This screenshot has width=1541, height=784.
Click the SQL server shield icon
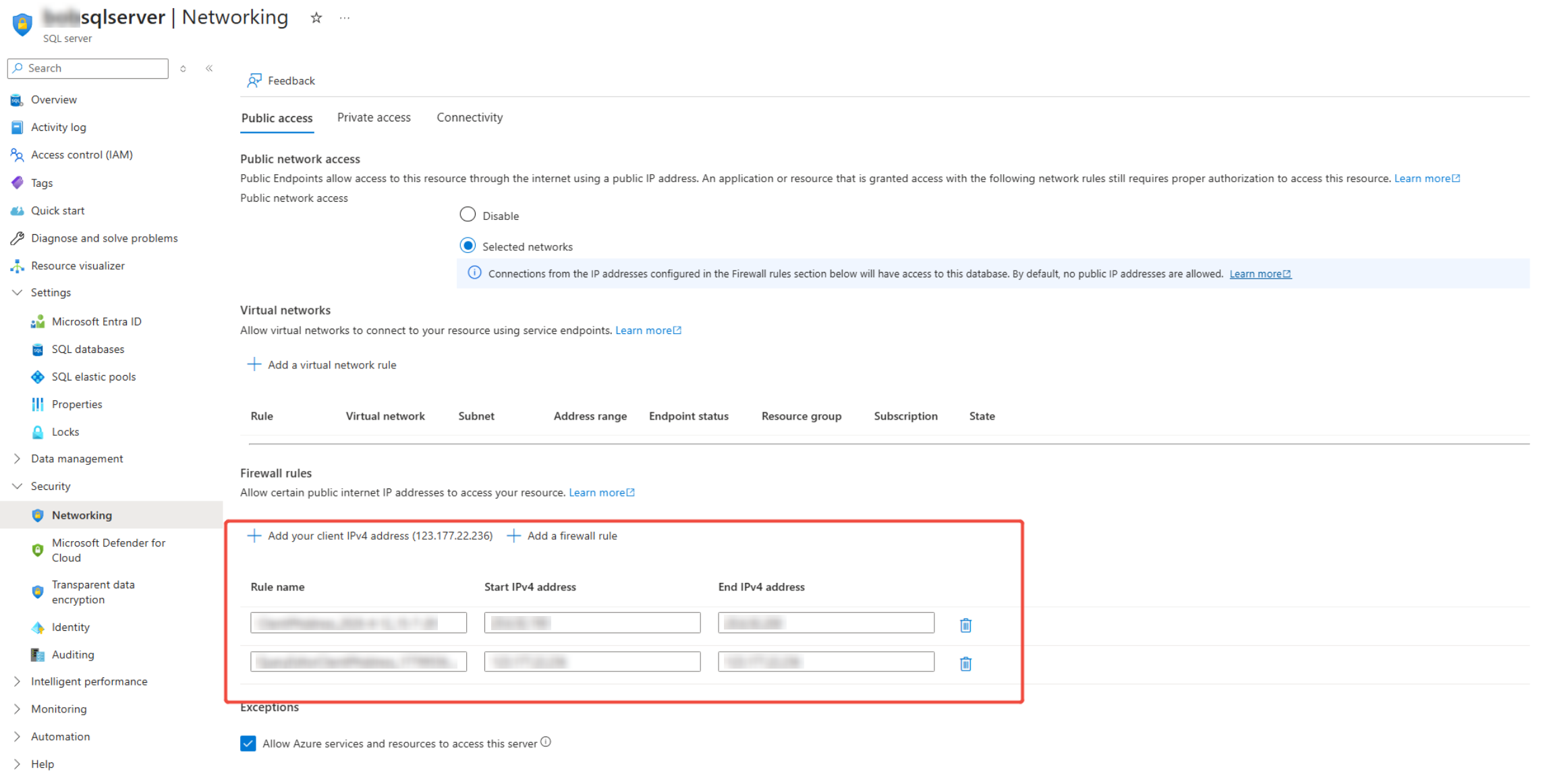point(22,24)
